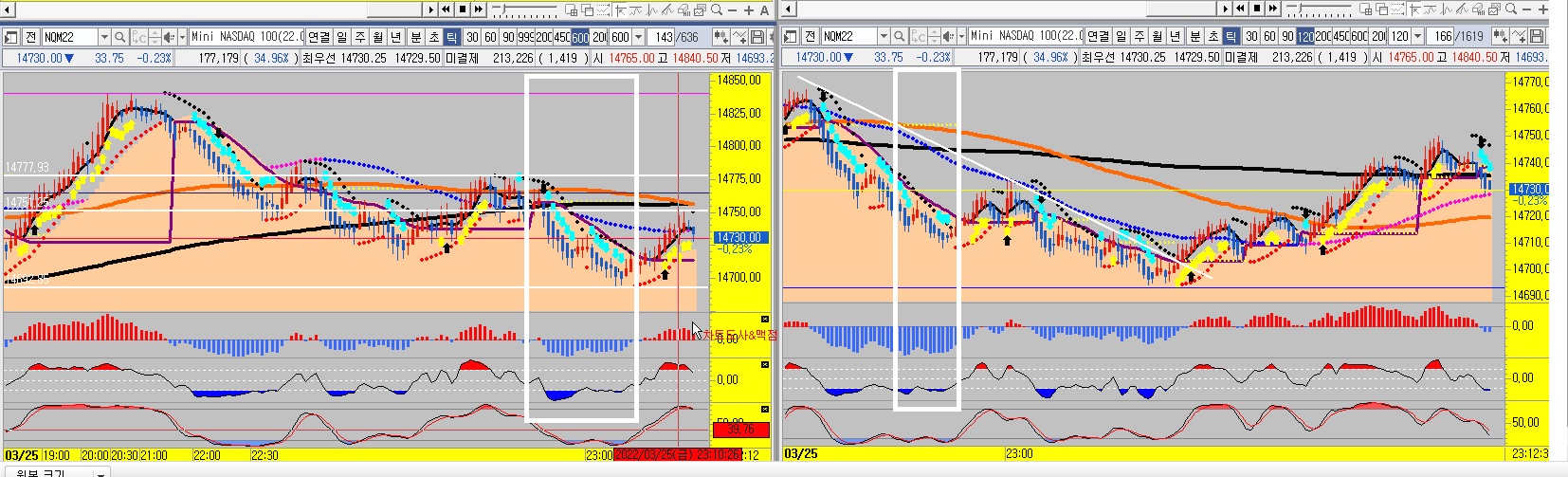Image resolution: width=1568 pixels, height=477 pixels.
Task: Choose the 120 tick interval in right chart
Action: (1305, 37)
